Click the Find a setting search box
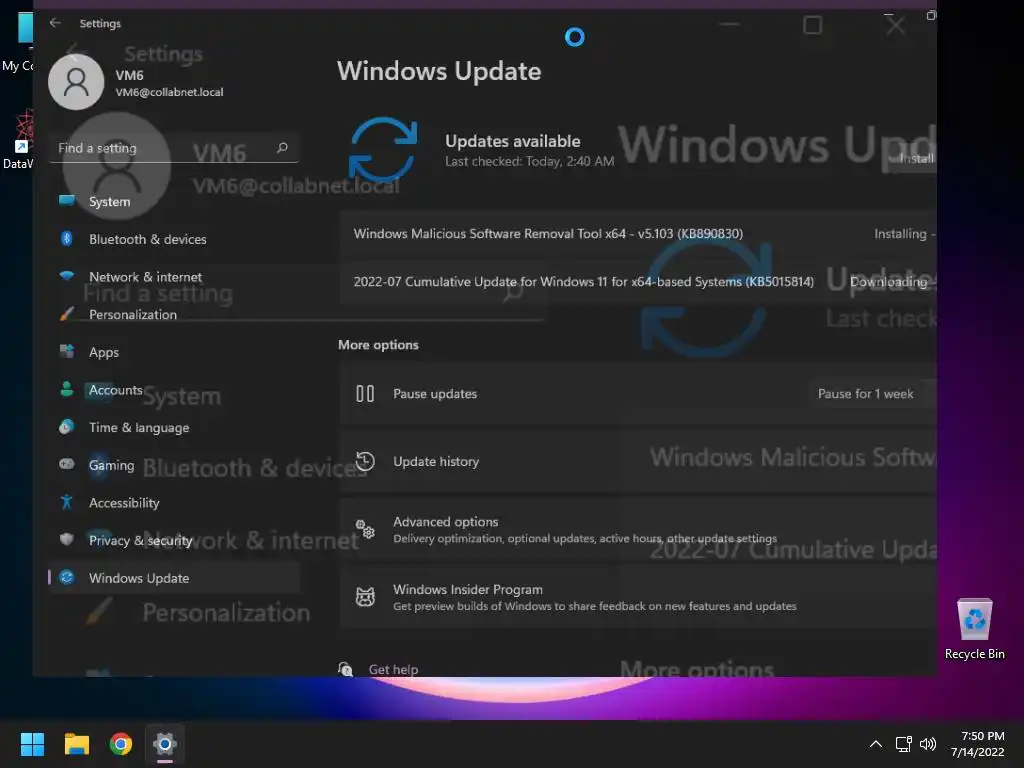 174,148
